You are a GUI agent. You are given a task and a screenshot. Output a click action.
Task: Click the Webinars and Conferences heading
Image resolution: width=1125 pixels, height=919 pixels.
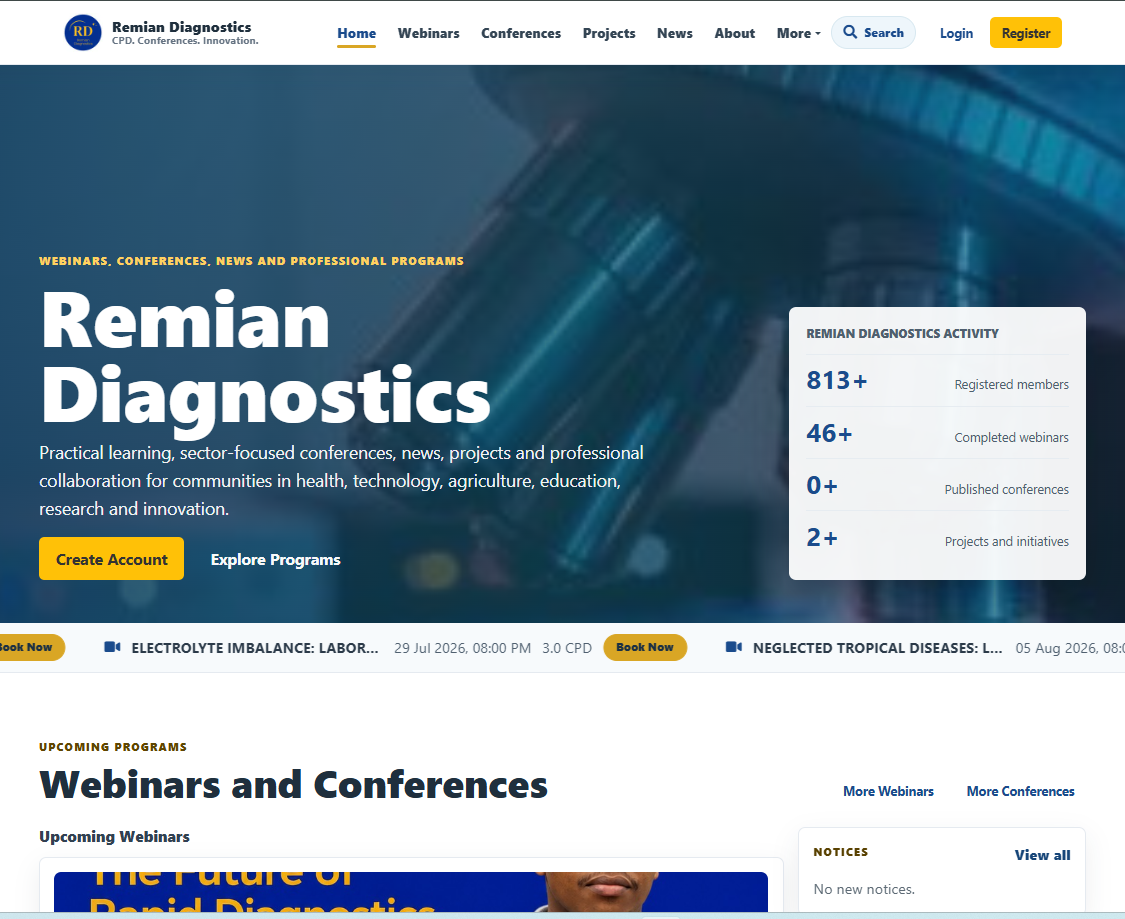tap(293, 785)
